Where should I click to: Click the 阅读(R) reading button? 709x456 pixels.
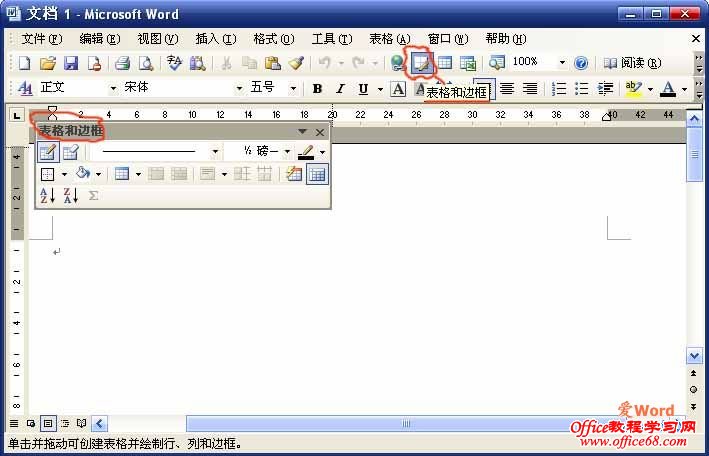(633, 63)
